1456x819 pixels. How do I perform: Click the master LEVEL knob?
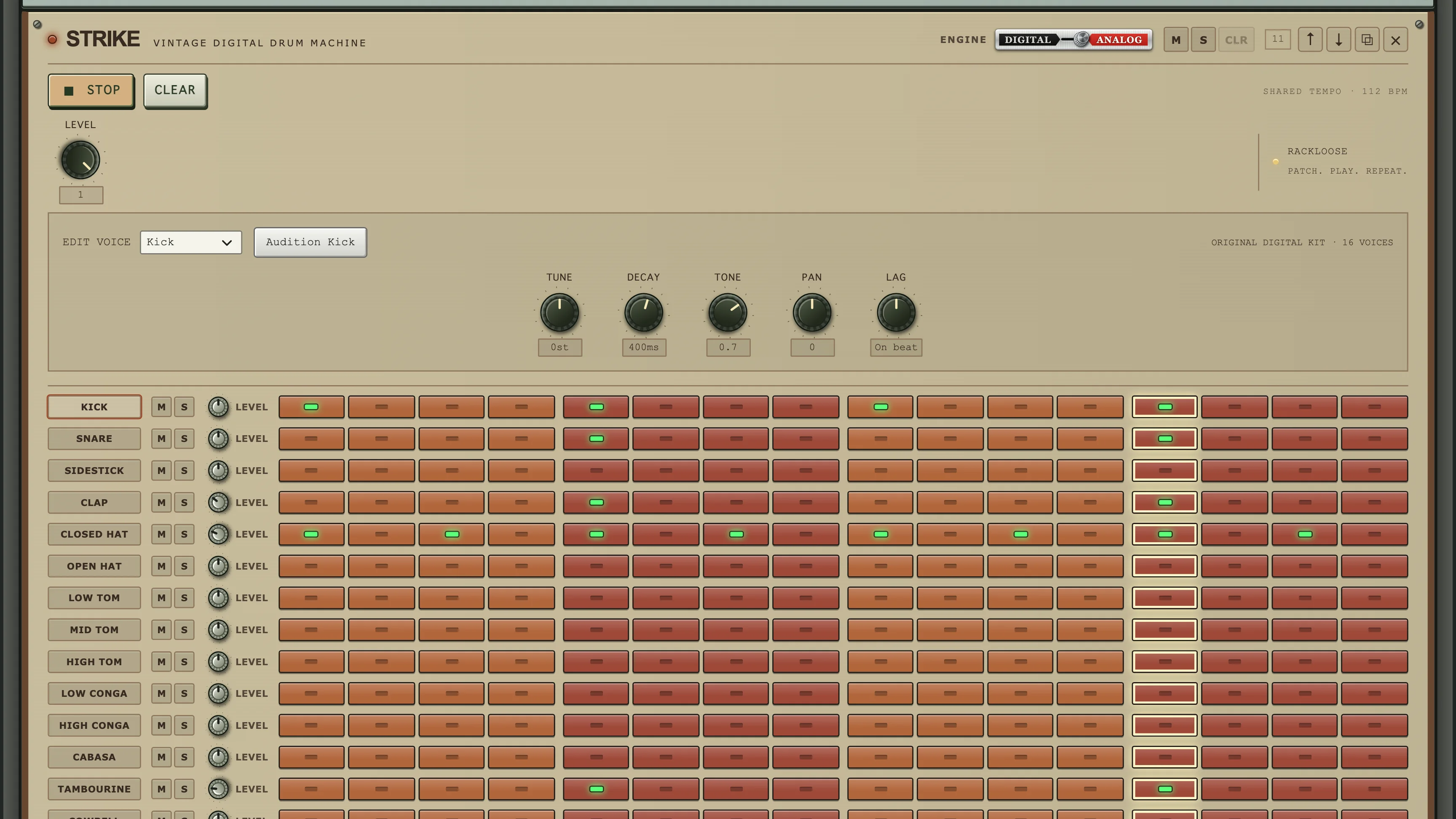tap(80, 160)
